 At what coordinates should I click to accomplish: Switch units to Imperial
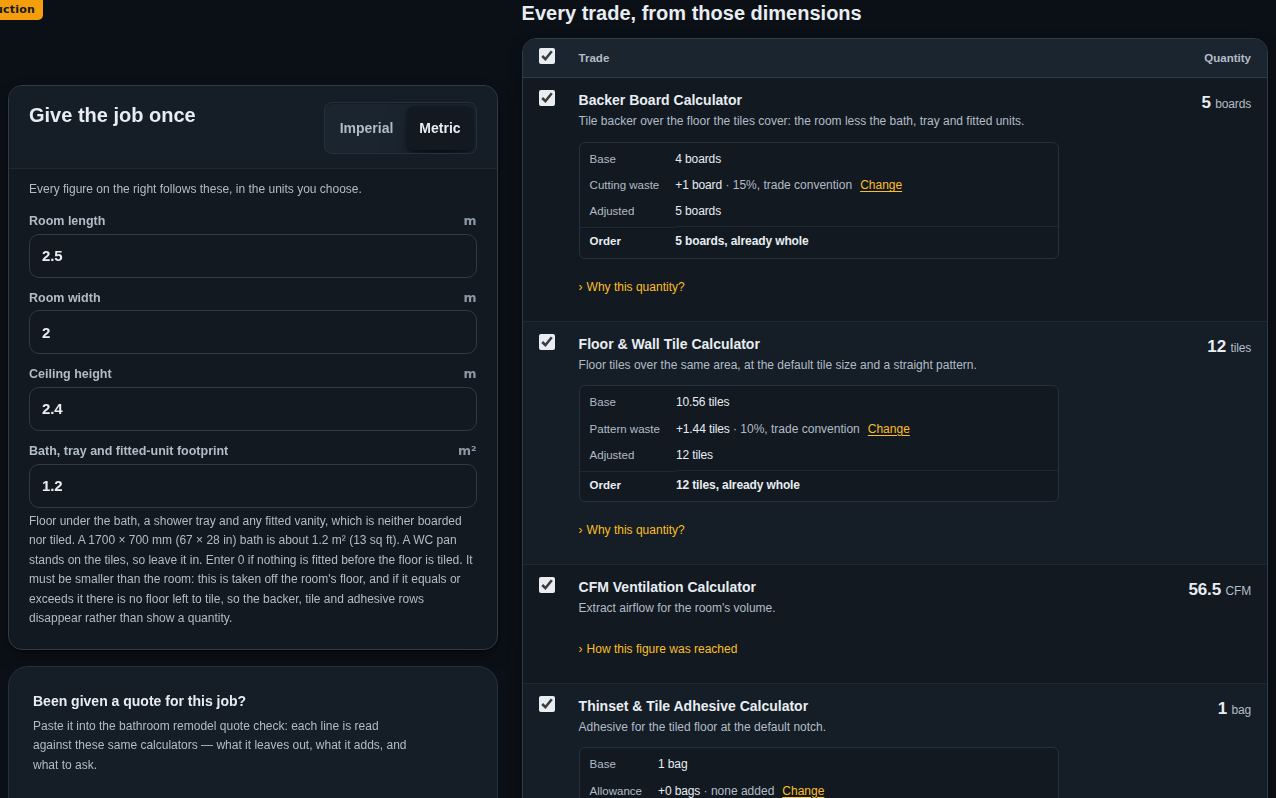[x=366, y=128]
